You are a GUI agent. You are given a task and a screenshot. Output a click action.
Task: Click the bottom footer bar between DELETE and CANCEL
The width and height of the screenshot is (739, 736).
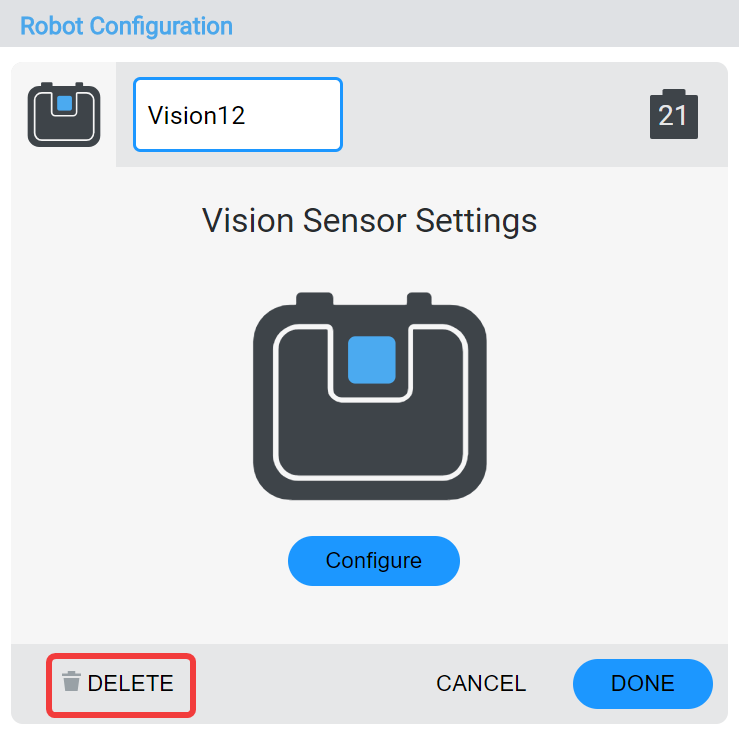click(310, 684)
